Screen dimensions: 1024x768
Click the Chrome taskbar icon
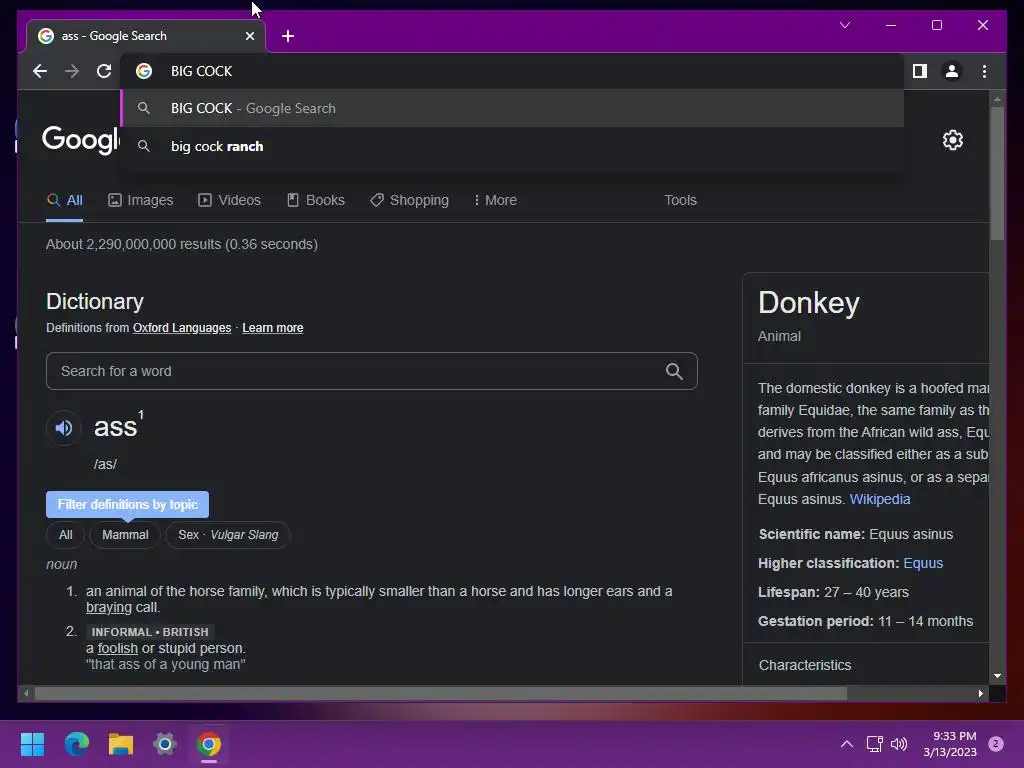(209, 744)
